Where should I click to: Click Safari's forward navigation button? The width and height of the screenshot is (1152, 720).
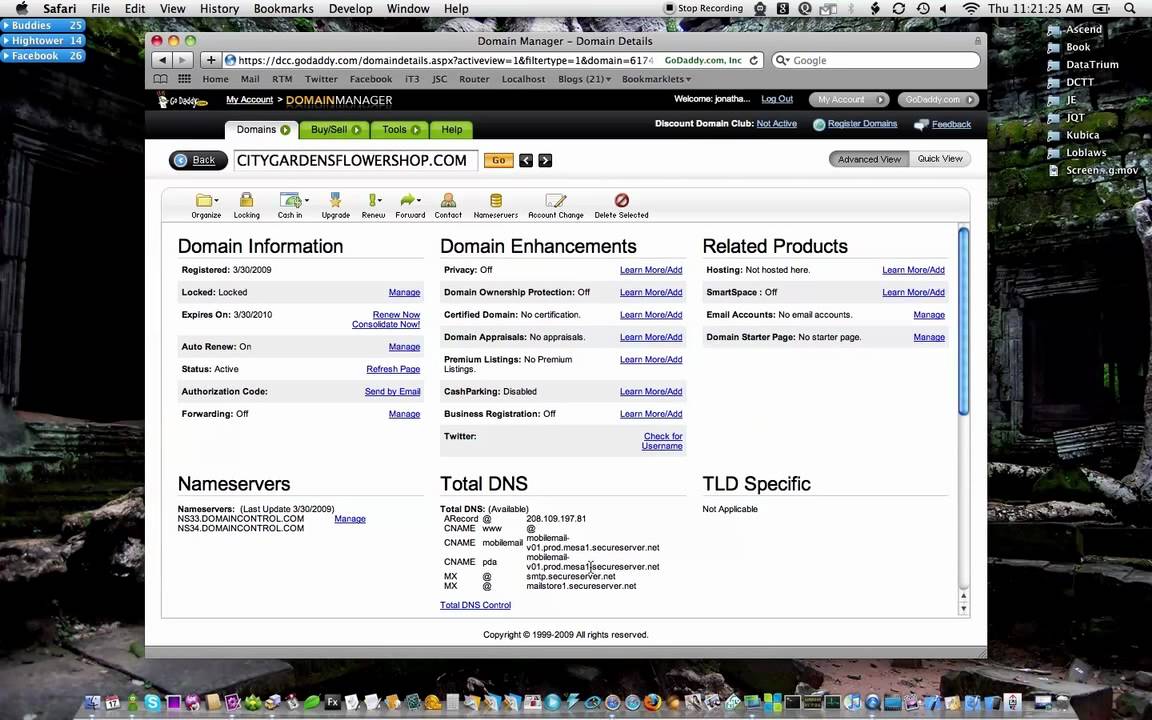click(183, 60)
